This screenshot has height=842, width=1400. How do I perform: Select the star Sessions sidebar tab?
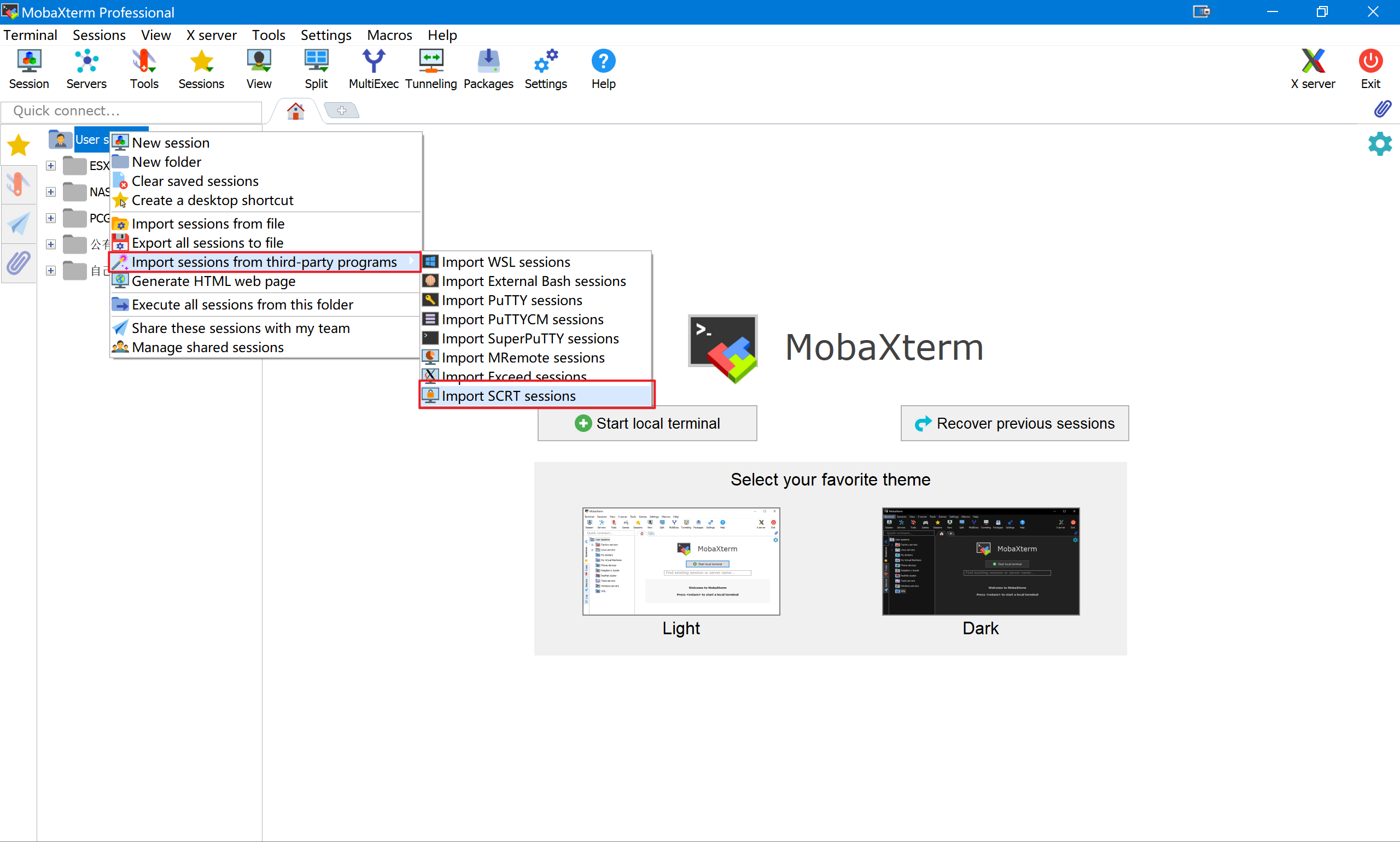(x=19, y=145)
